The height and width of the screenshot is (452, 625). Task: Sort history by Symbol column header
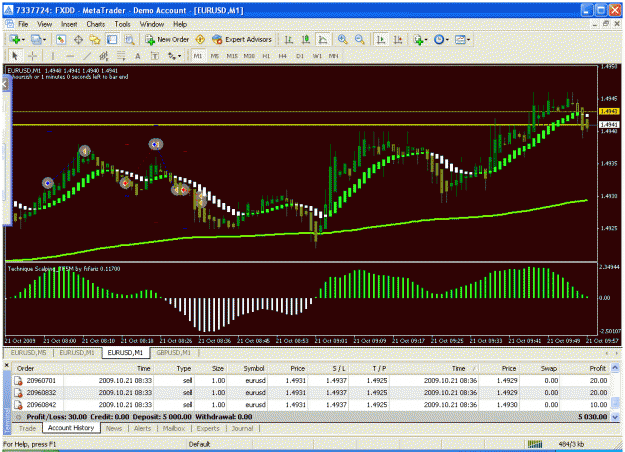254,369
